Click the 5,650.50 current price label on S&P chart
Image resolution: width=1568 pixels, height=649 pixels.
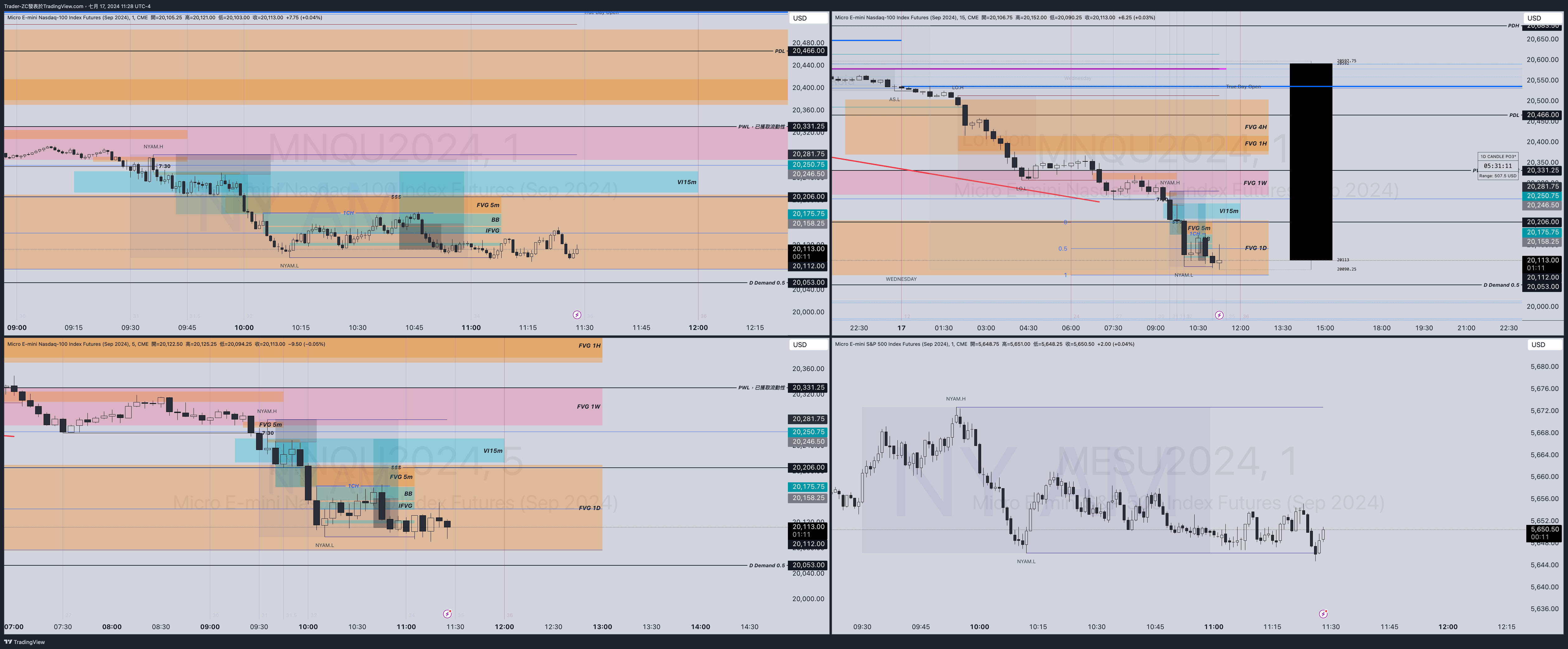coord(1544,530)
